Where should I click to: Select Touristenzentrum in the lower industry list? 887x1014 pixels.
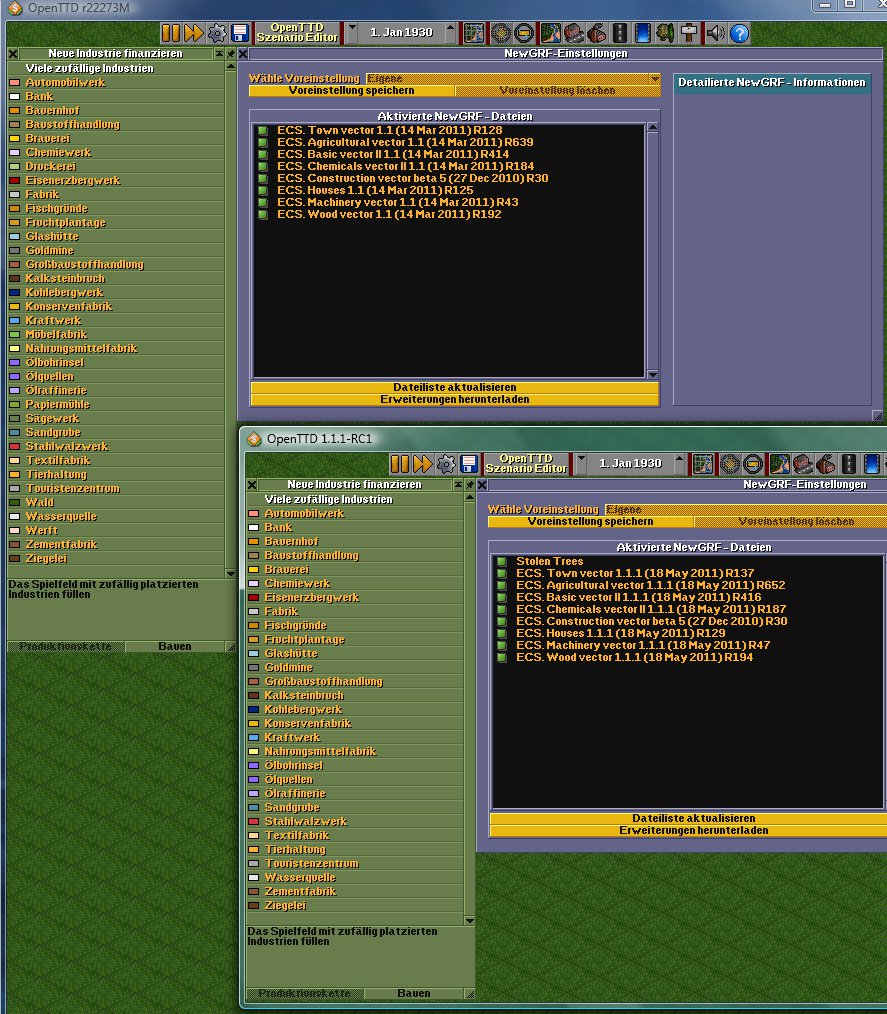click(x=311, y=863)
